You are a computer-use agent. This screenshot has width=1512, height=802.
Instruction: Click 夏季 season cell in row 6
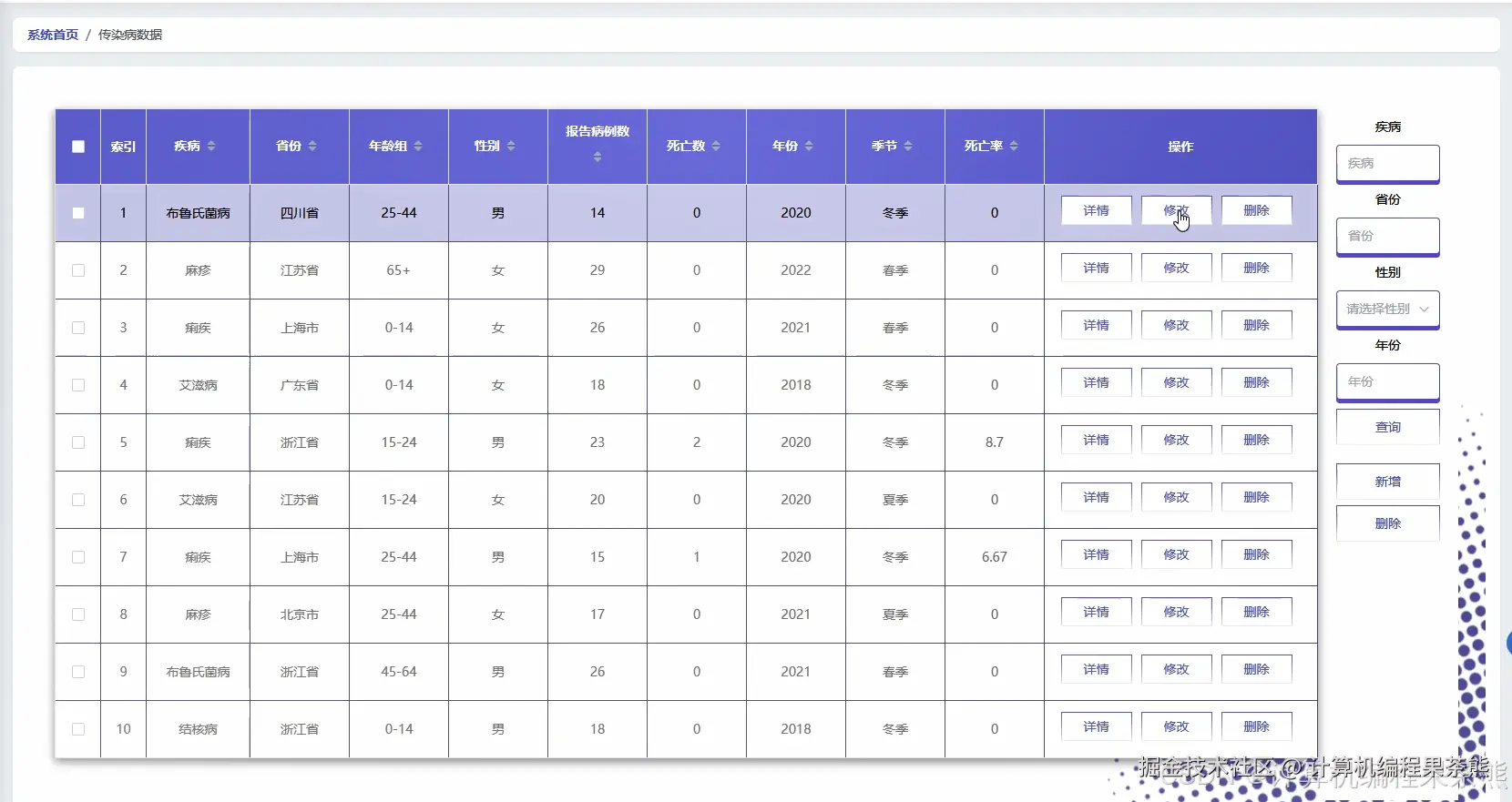coord(895,500)
